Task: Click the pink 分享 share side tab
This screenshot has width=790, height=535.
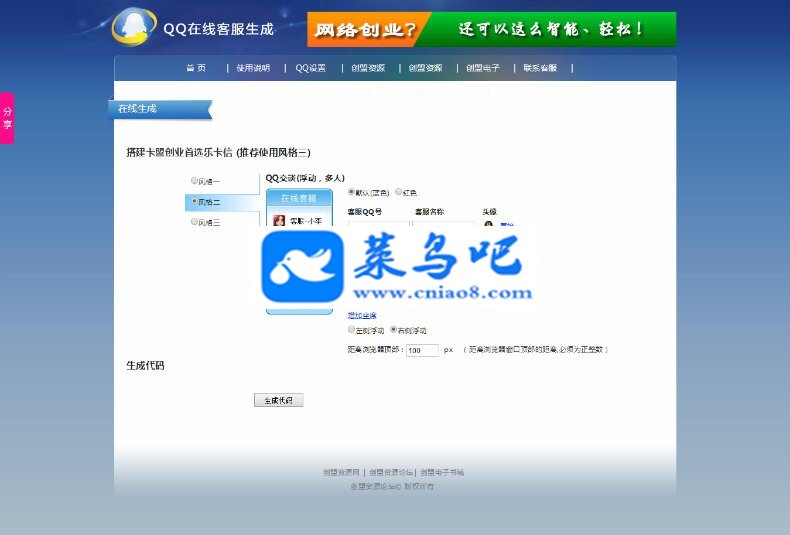Action: [7, 118]
